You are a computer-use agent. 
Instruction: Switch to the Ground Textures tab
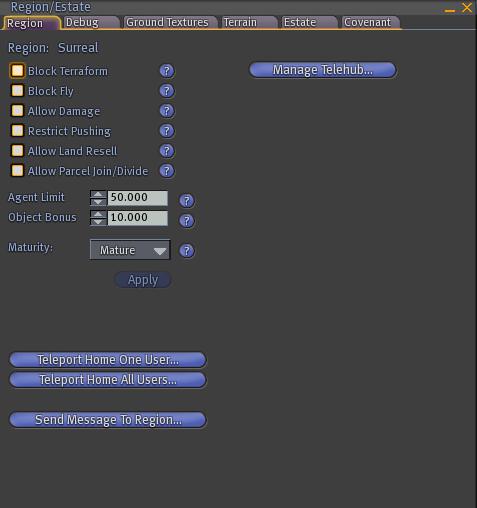click(168, 22)
